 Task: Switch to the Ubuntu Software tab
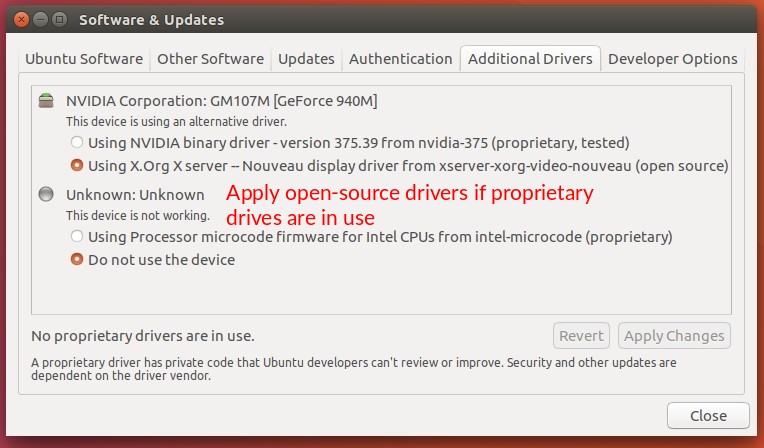[x=84, y=58]
